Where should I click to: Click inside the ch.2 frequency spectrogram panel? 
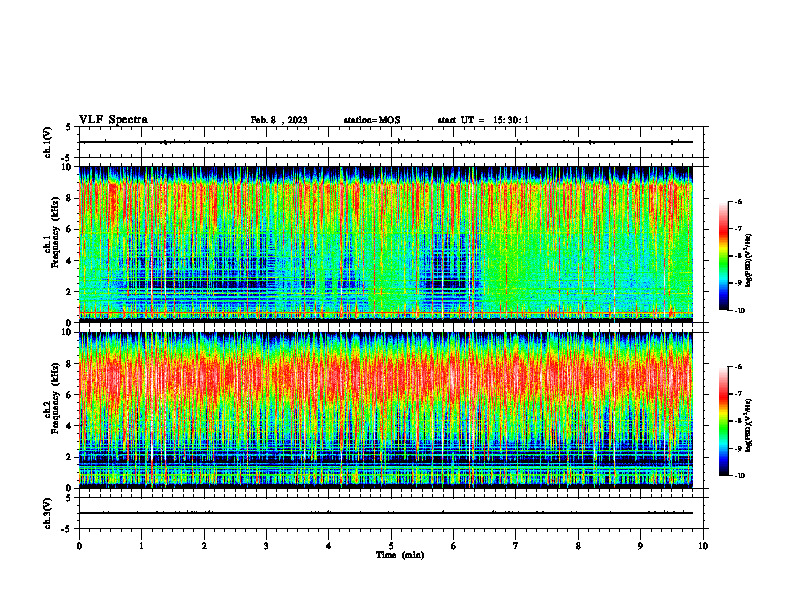click(386, 410)
